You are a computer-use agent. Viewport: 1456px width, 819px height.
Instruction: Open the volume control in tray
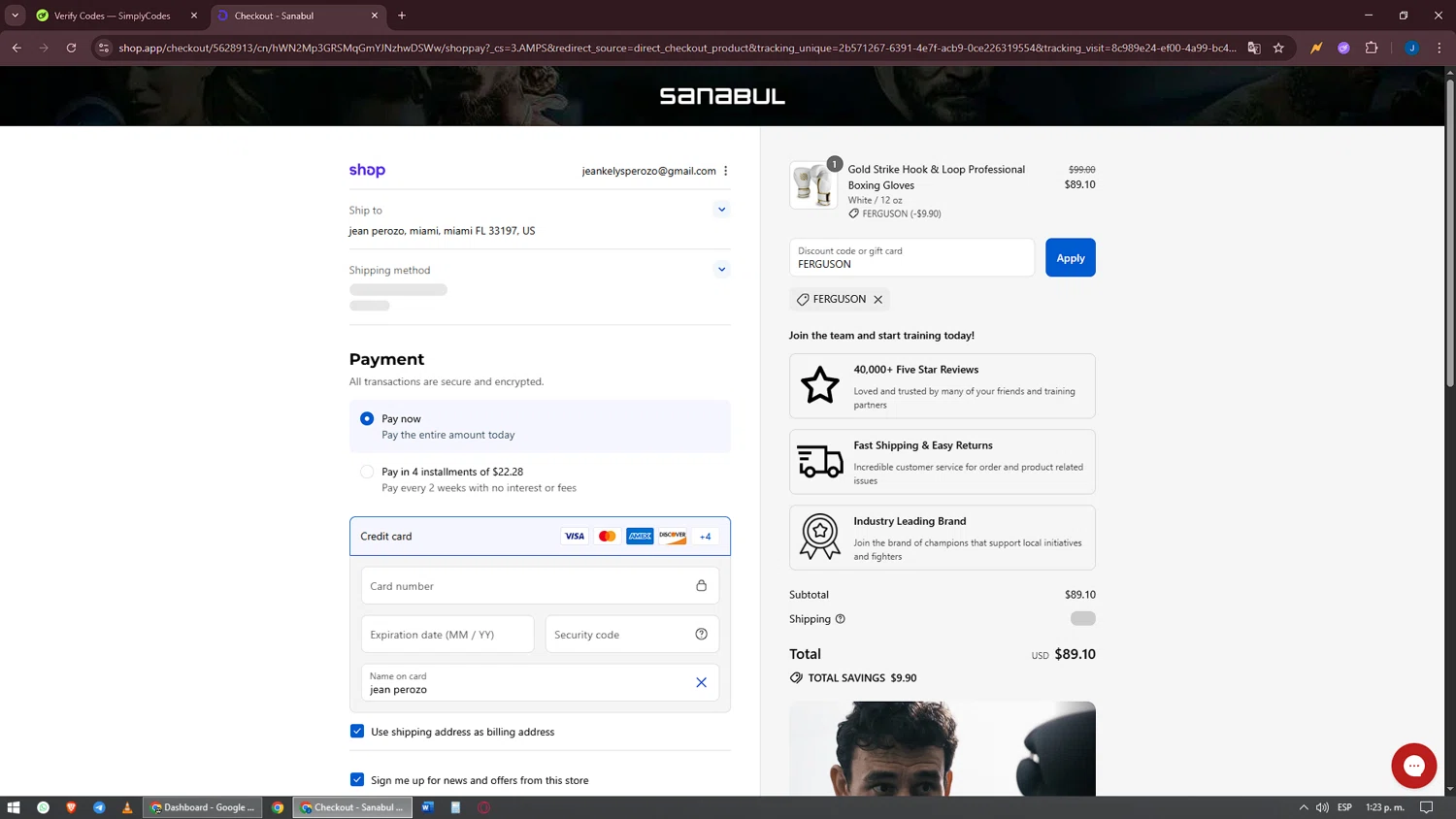1322,807
